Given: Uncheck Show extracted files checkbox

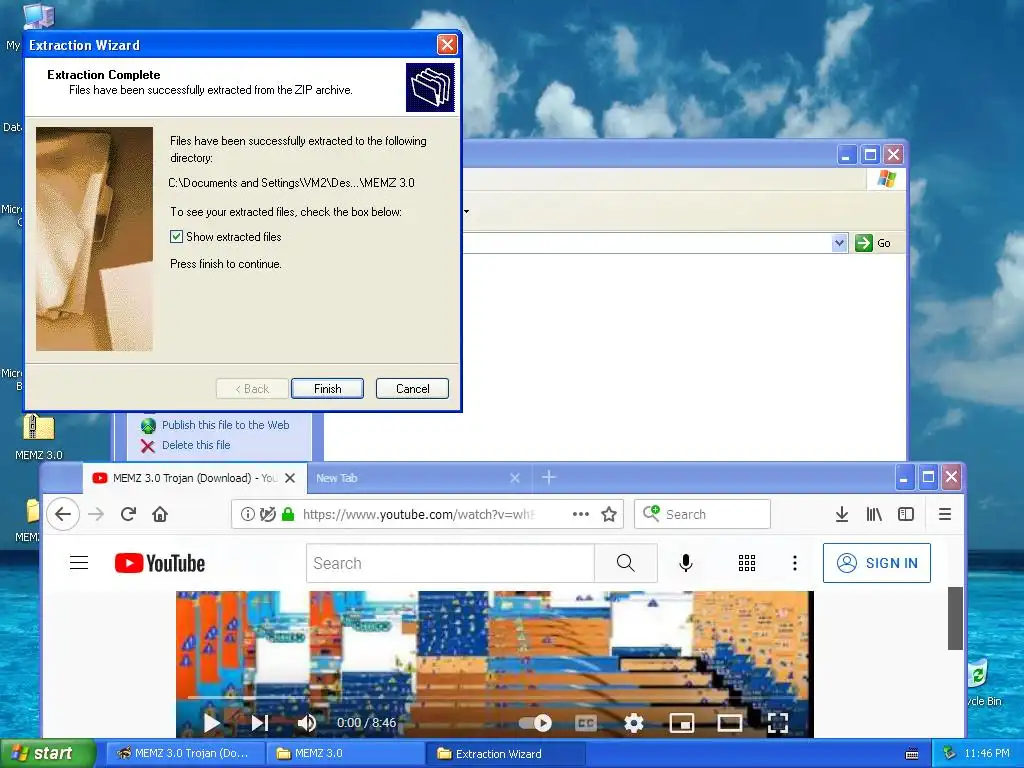Looking at the screenshot, I should coord(176,236).
